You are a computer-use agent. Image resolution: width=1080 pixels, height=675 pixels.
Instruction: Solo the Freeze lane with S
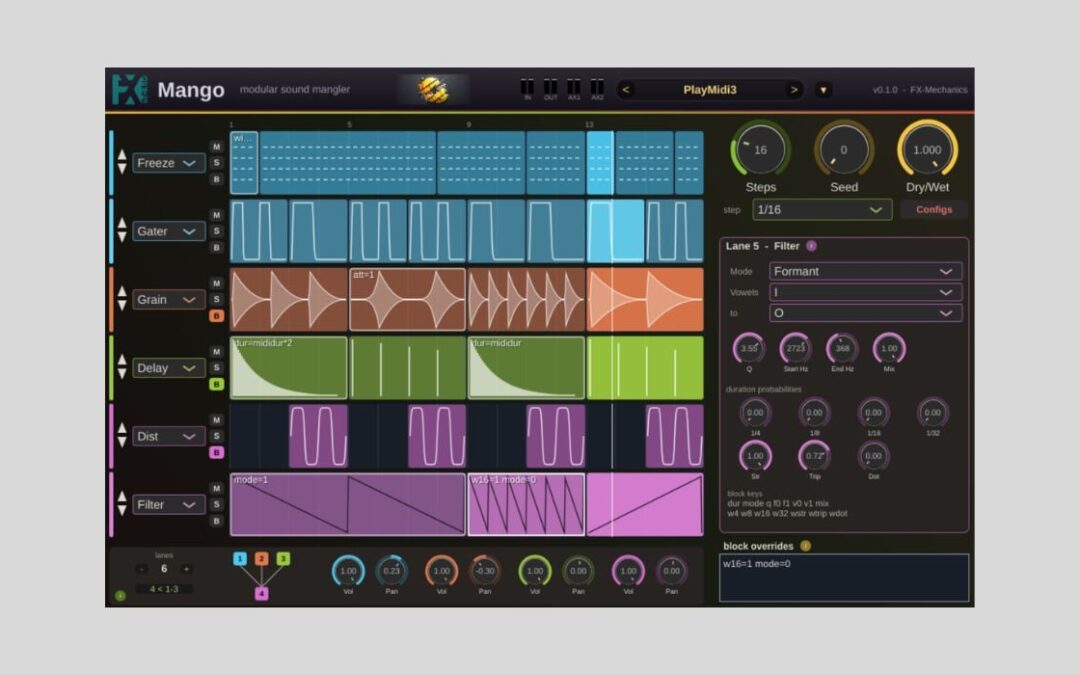pos(216,163)
